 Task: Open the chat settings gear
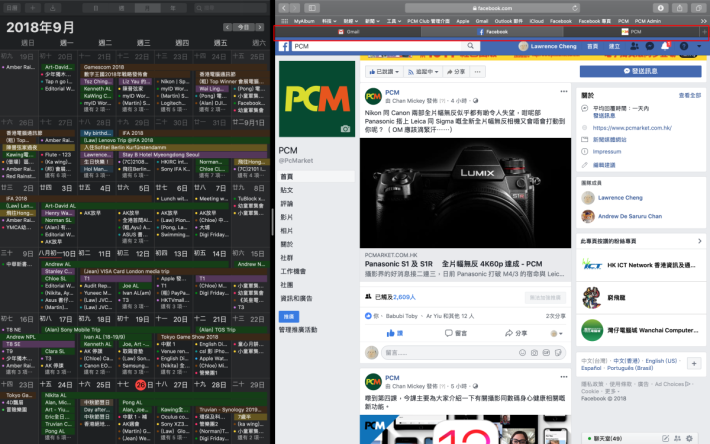[x=689, y=438]
